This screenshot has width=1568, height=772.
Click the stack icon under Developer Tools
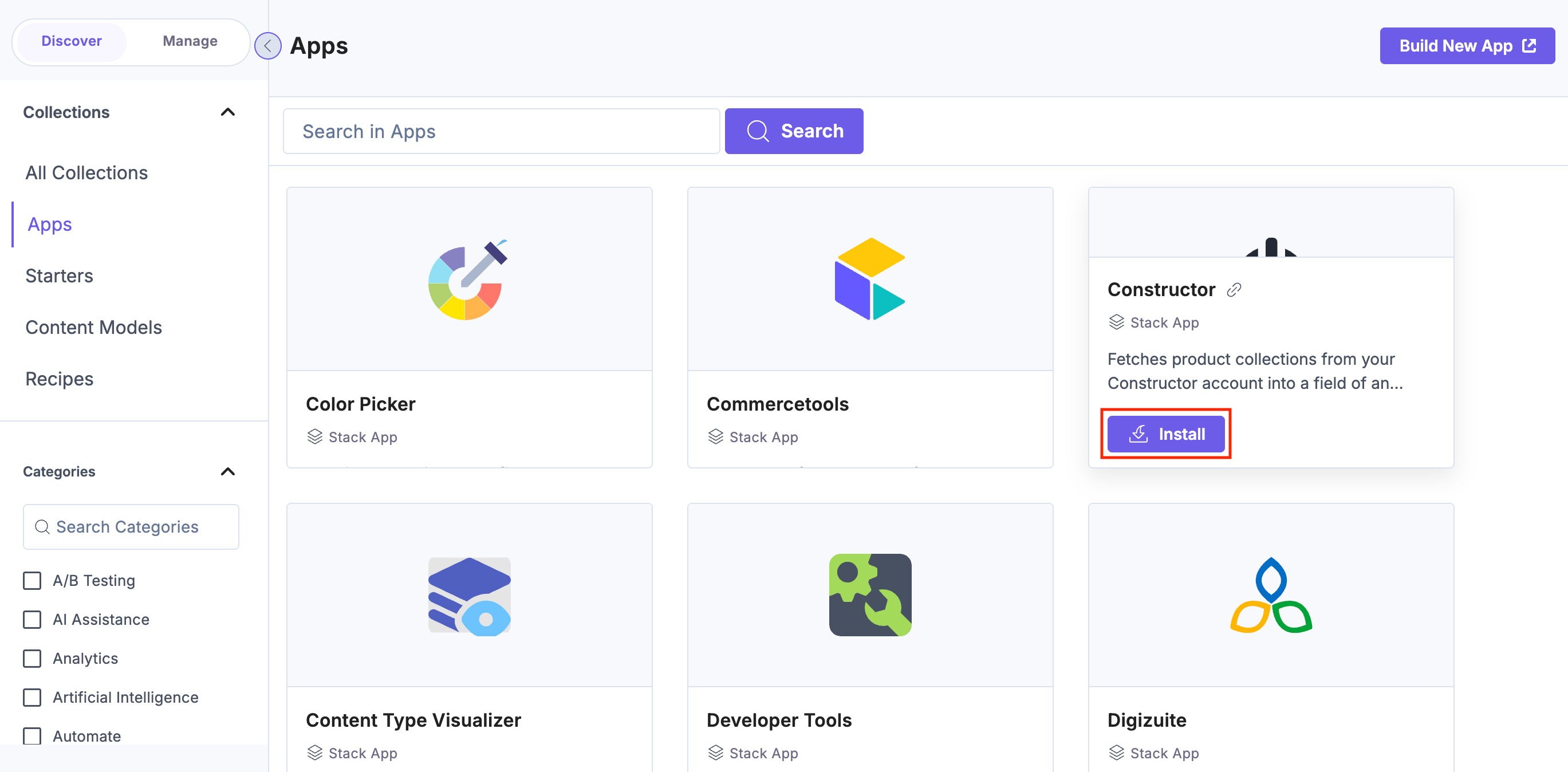click(716, 753)
